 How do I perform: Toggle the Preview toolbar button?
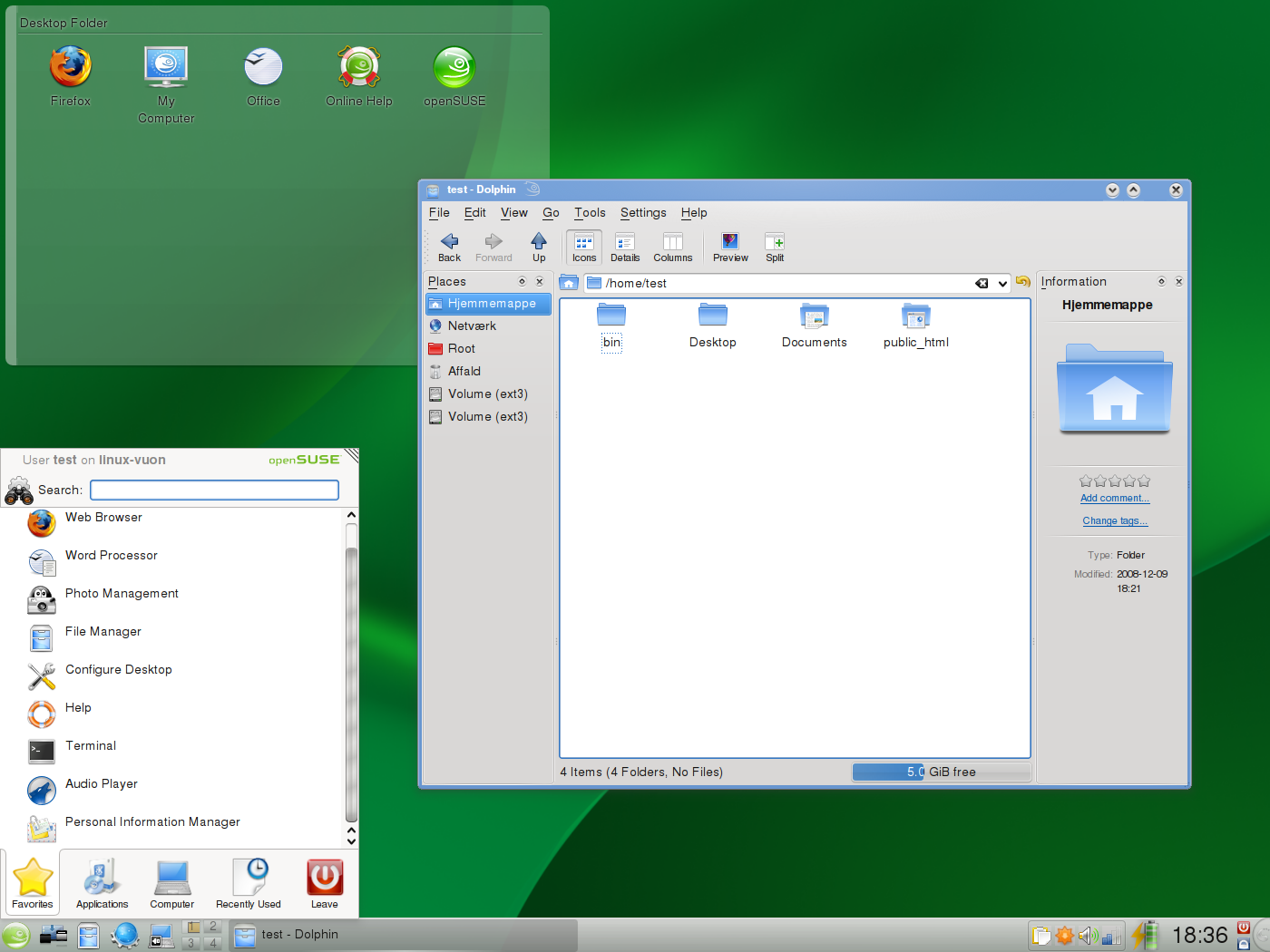tap(730, 246)
